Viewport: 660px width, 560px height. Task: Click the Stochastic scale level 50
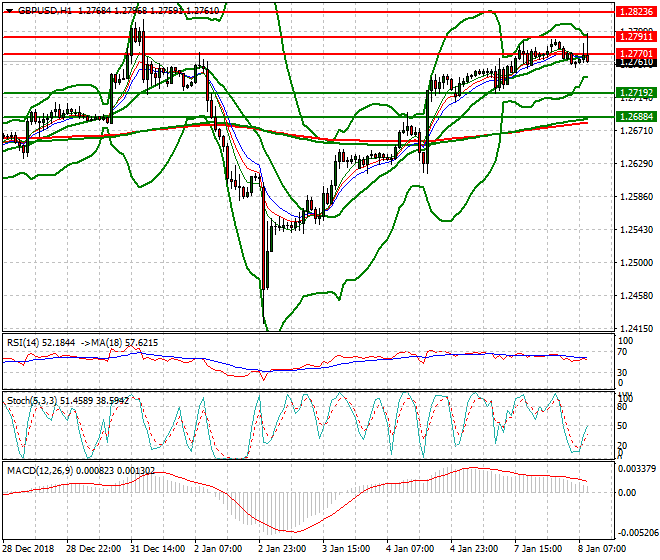[622, 426]
